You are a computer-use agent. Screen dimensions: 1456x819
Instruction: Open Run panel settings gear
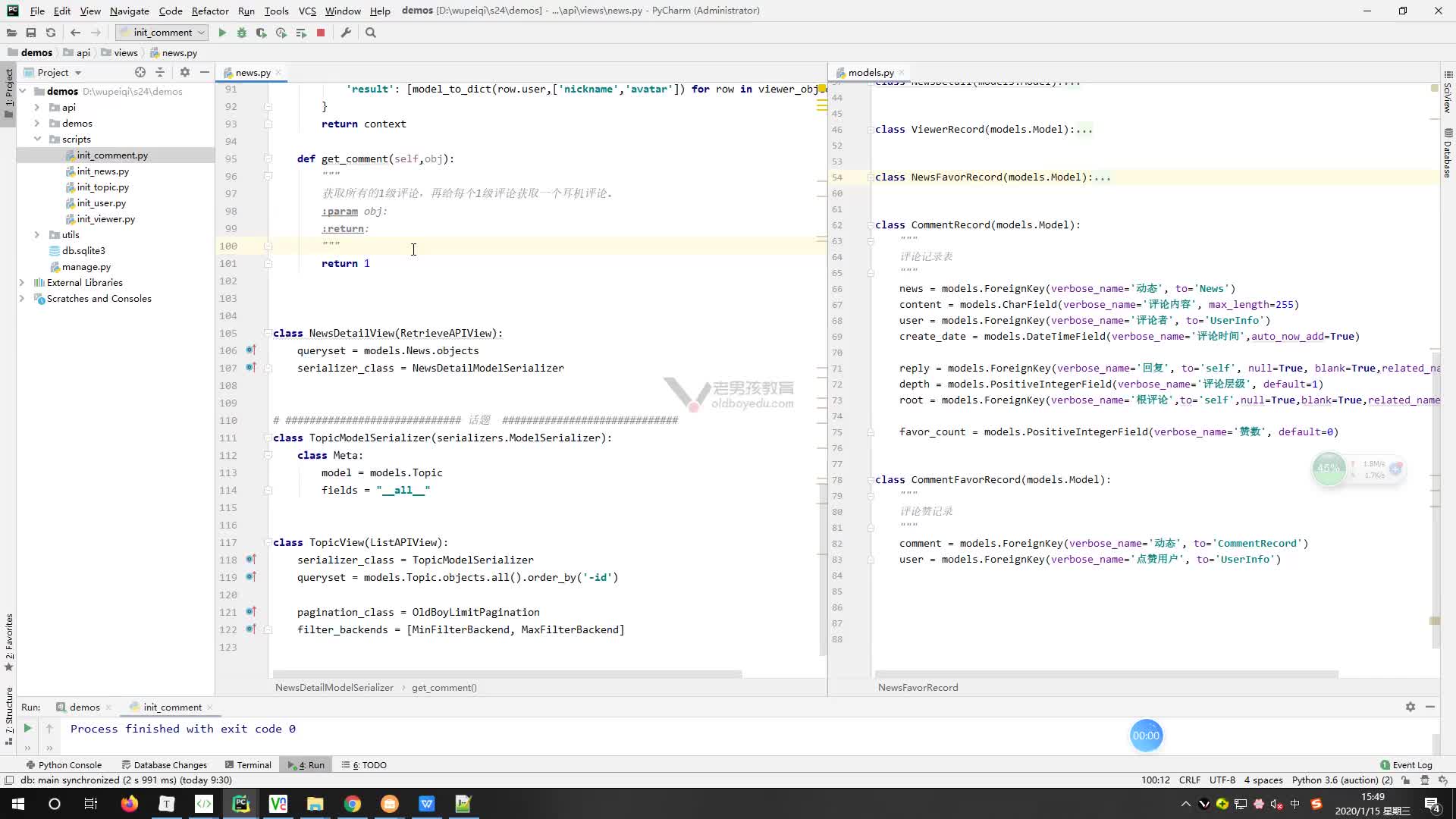point(1410,707)
